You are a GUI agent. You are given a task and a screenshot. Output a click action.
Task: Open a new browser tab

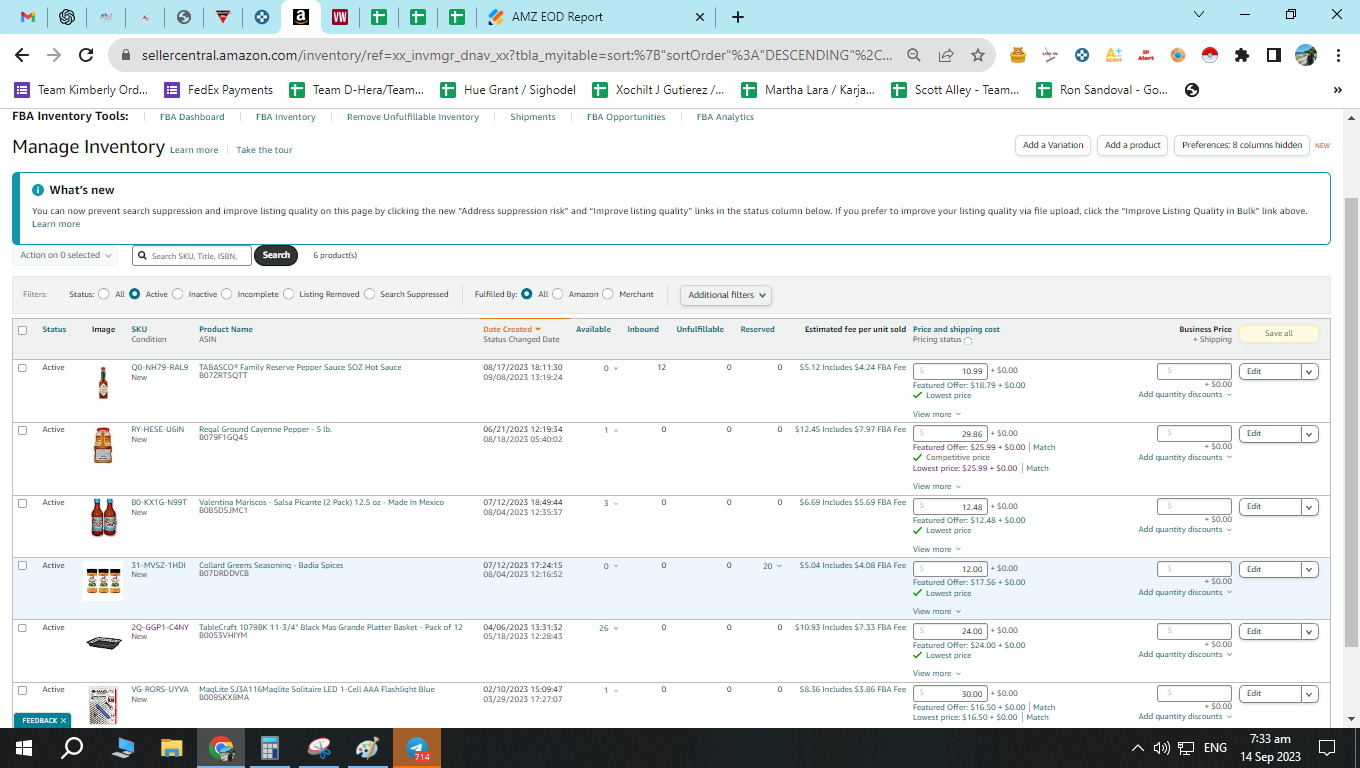738,17
